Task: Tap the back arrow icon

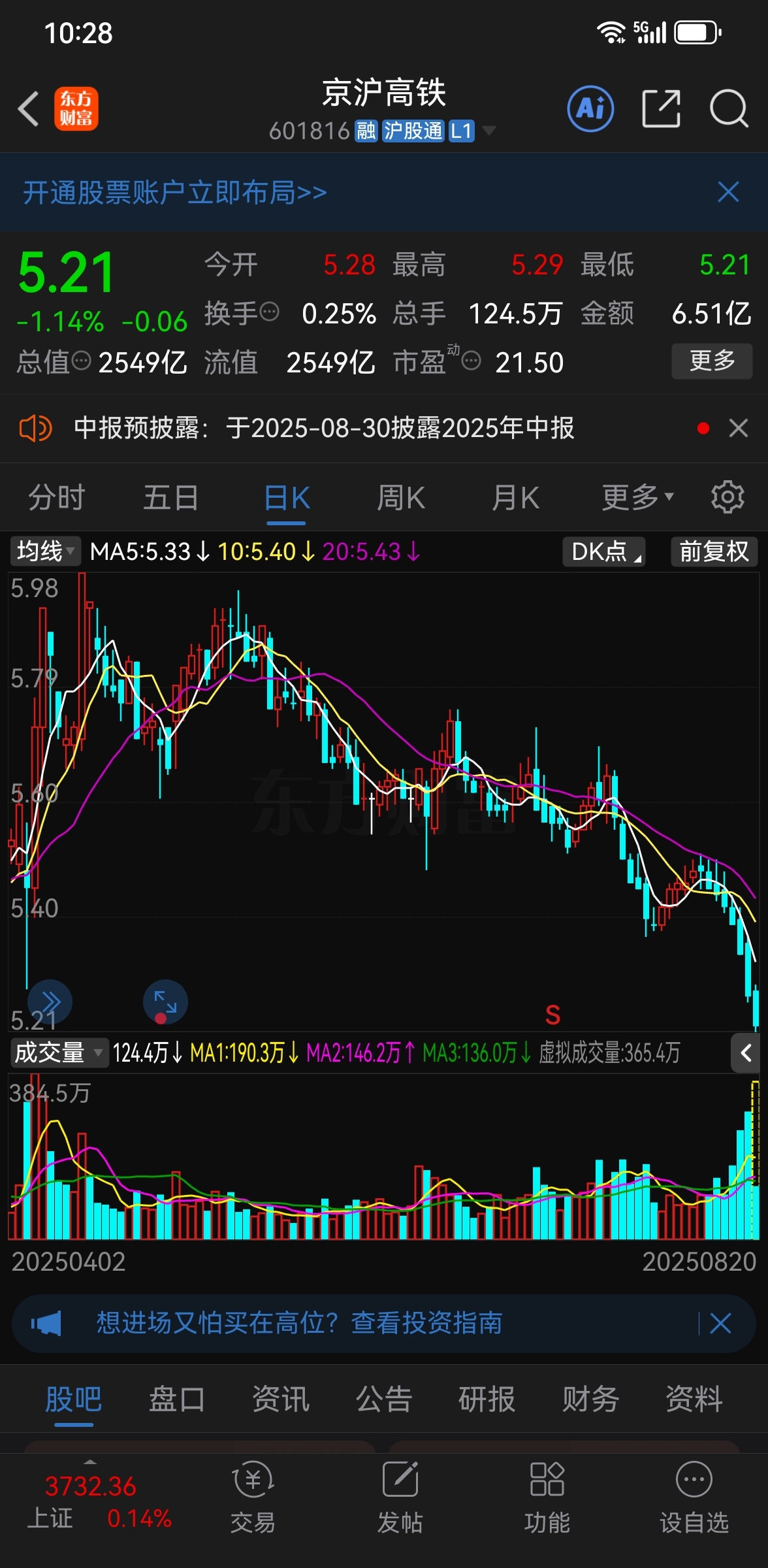Action: [29, 108]
